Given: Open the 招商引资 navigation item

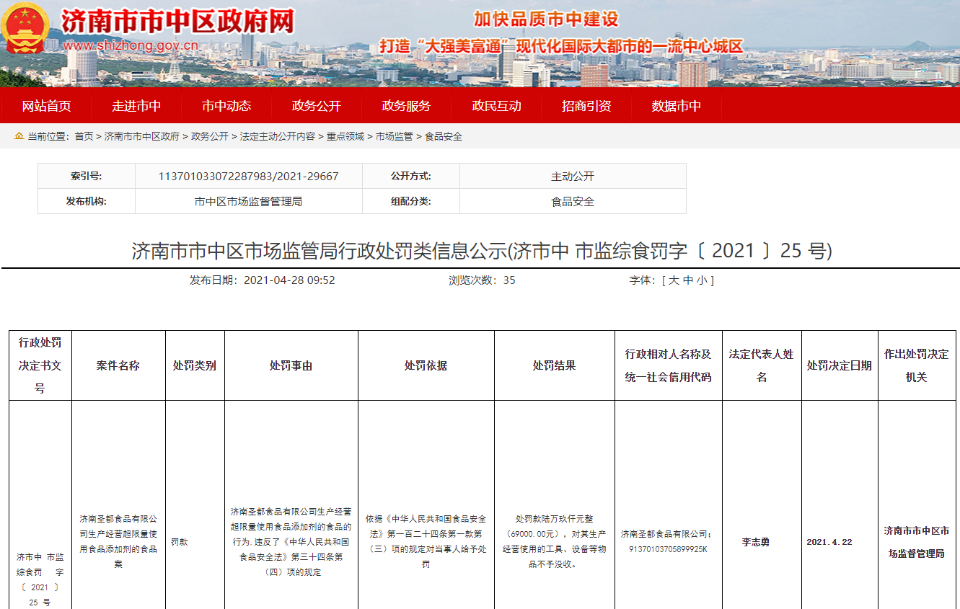Looking at the screenshot, I should (586, 107).
